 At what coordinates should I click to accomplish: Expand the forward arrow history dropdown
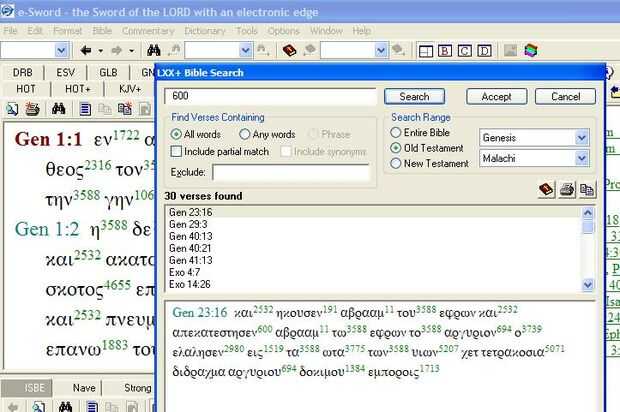point(132,51)
